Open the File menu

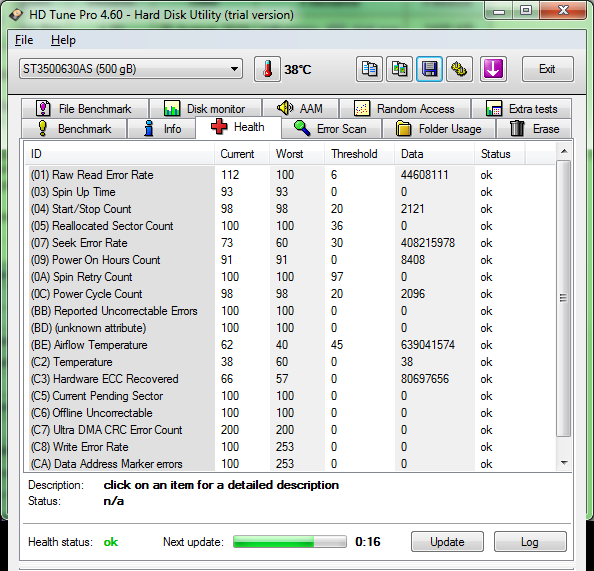[24, 40]
